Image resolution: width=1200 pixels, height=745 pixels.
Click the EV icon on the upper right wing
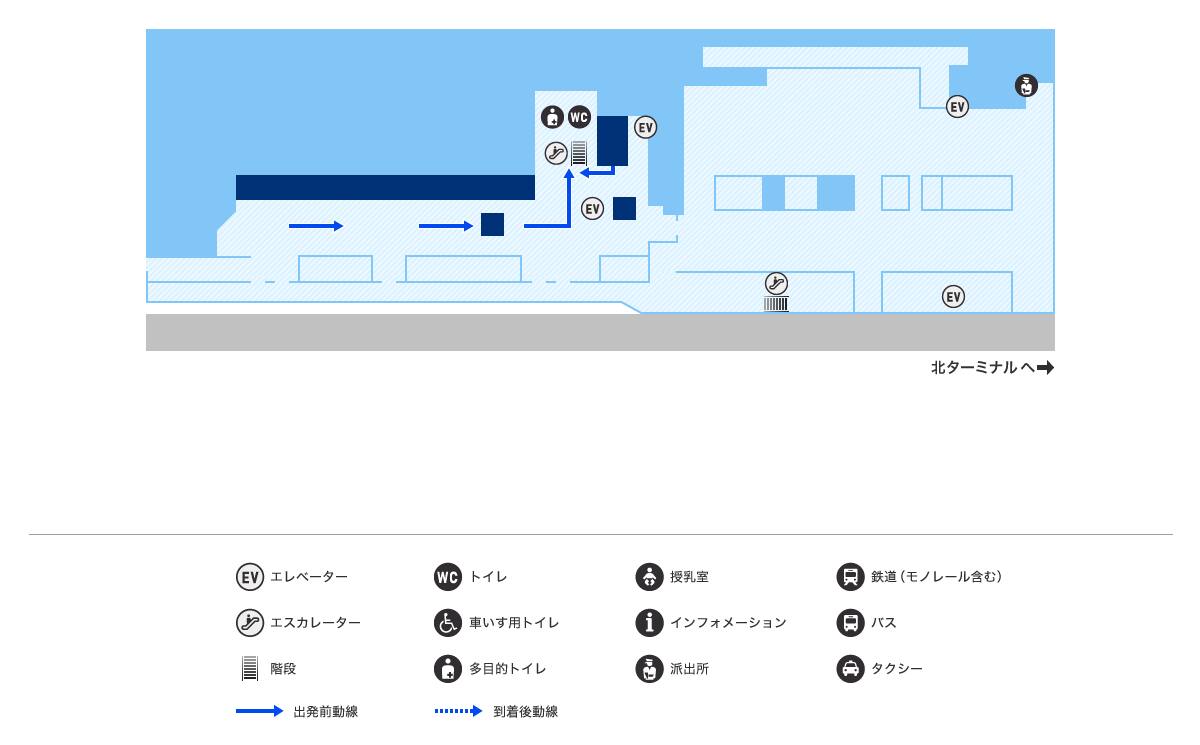[957, 106]
